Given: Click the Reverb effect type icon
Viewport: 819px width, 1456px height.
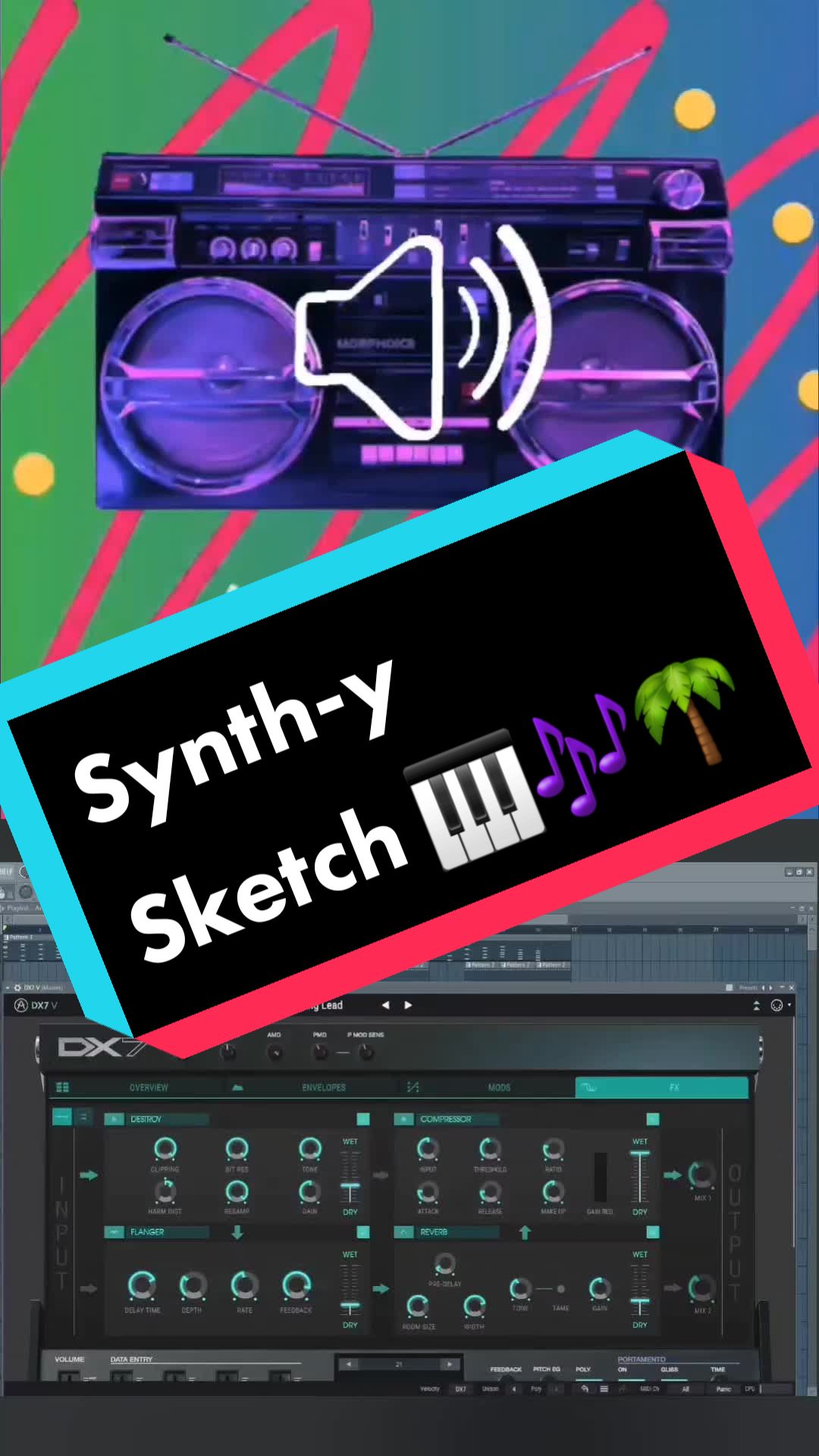Looking at the screenshot, I should click(403, 1232).
